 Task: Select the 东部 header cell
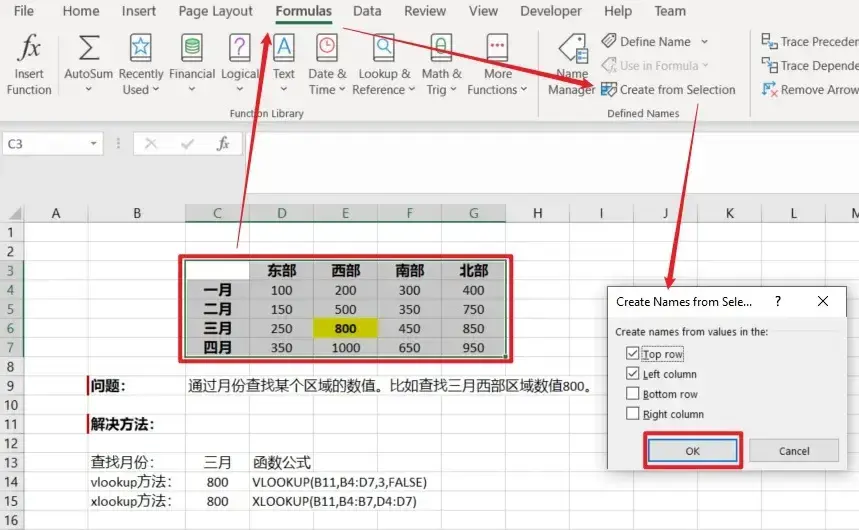pos(281,270)
